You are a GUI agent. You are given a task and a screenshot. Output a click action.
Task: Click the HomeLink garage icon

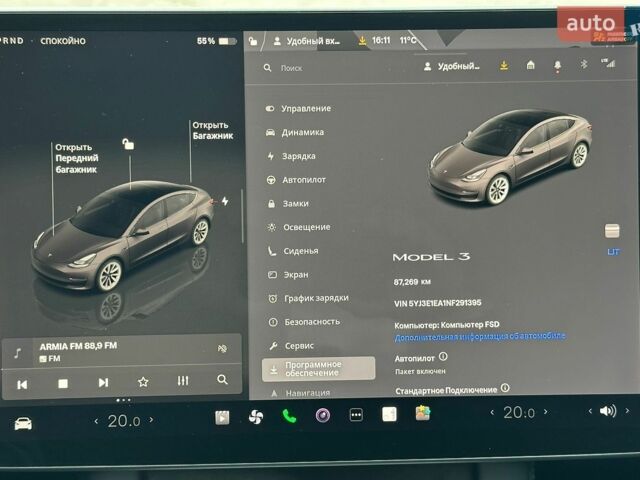[x=531, y=64]
